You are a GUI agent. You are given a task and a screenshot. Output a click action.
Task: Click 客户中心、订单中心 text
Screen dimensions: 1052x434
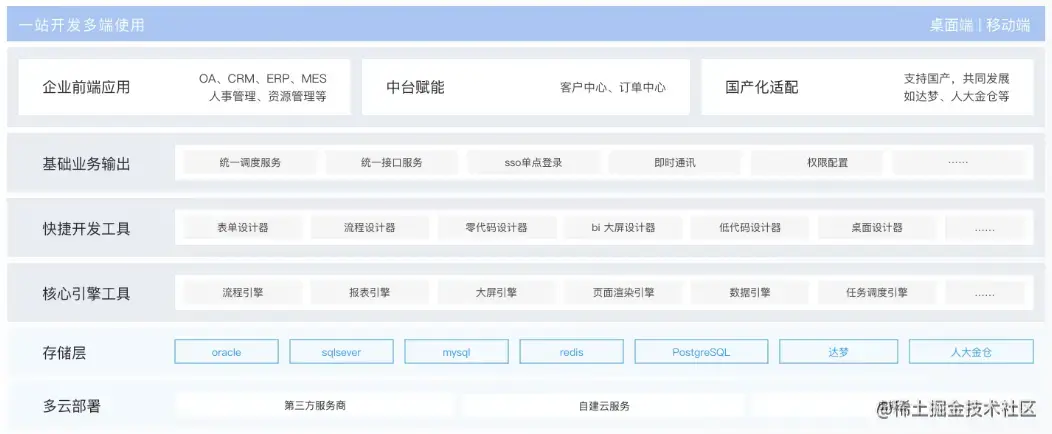613,87
